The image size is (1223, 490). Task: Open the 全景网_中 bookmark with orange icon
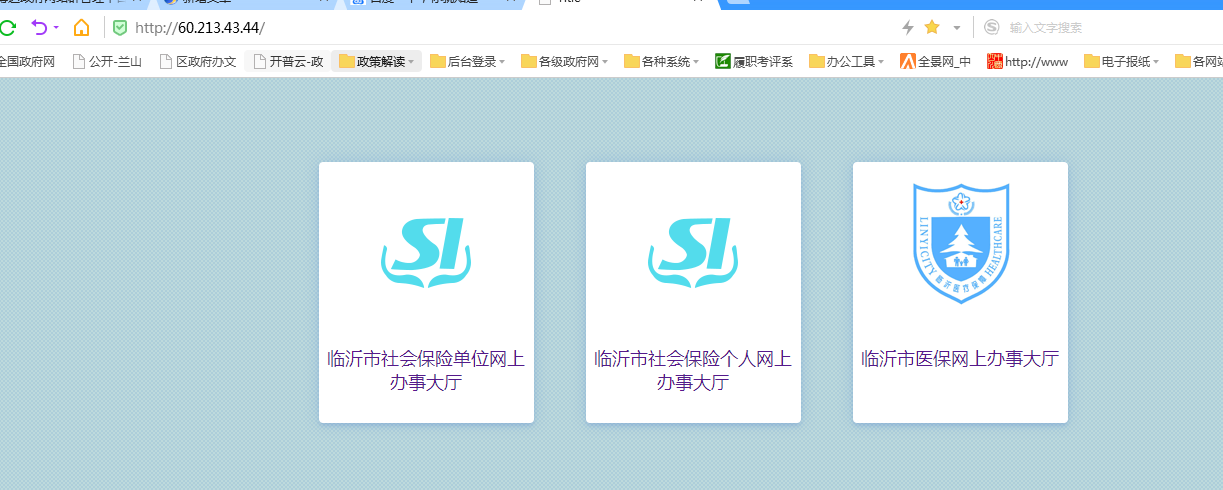coord(936,61)
